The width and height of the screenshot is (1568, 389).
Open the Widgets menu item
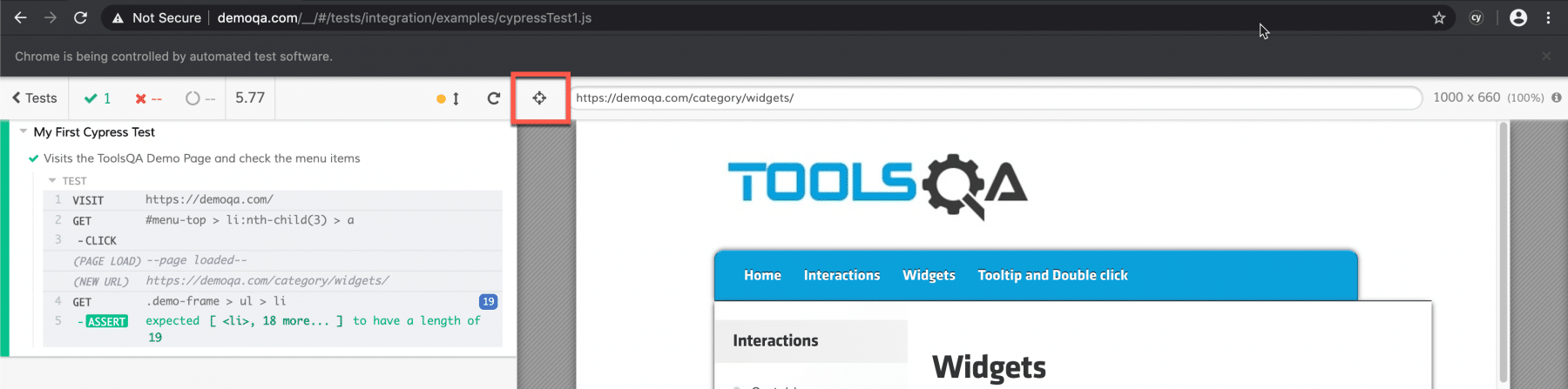929,275
